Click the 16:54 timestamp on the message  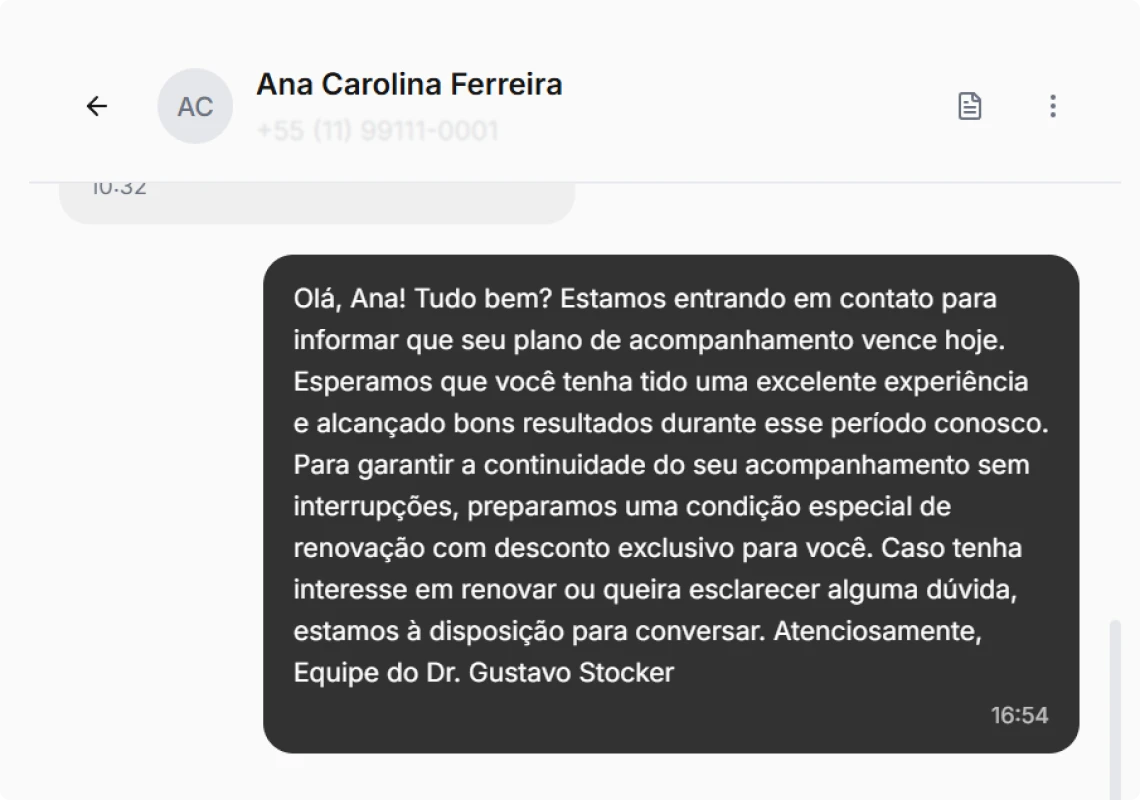pos(1019,715)
